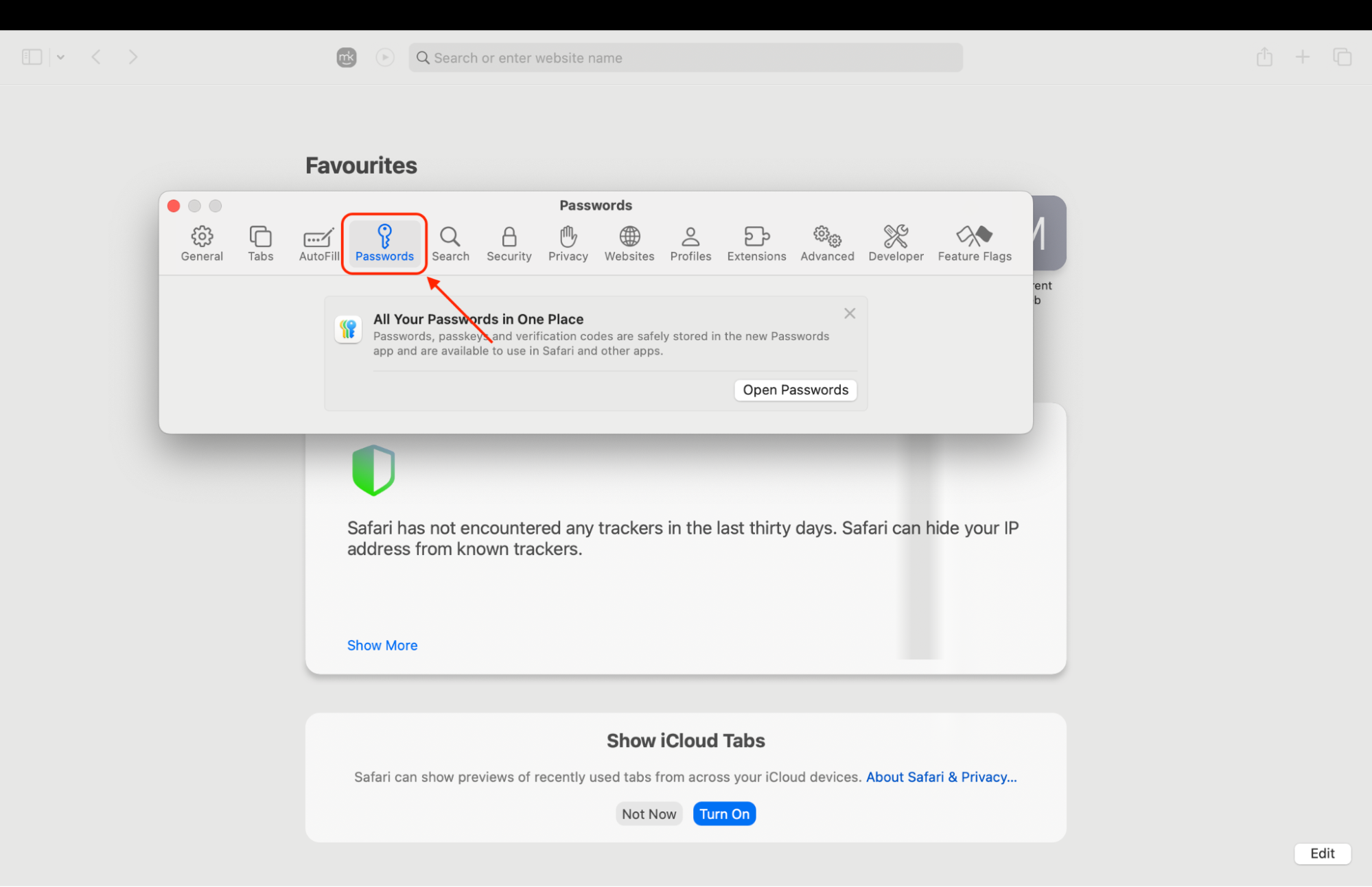The image size is (1372, 887).
Task: Open the Advanced settings pane
Action: coord(826,243)
